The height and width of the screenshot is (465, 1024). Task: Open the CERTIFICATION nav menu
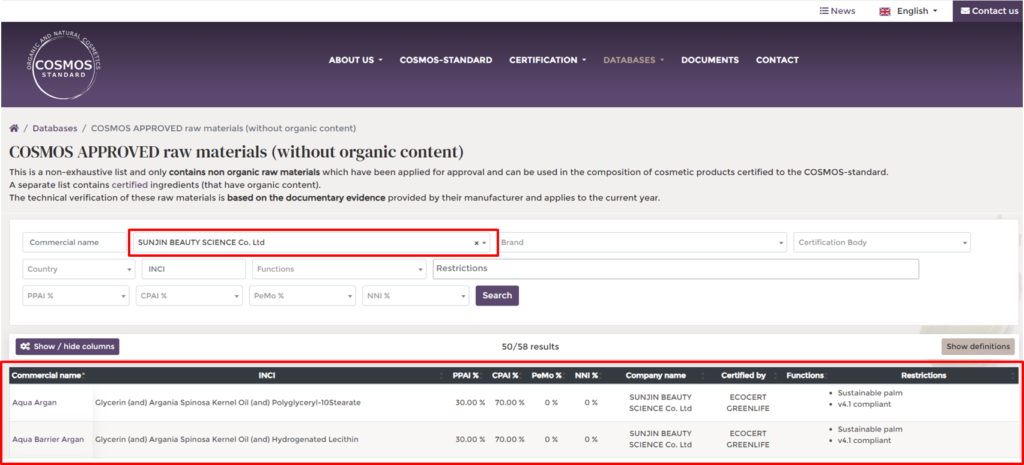coord(547,60)
